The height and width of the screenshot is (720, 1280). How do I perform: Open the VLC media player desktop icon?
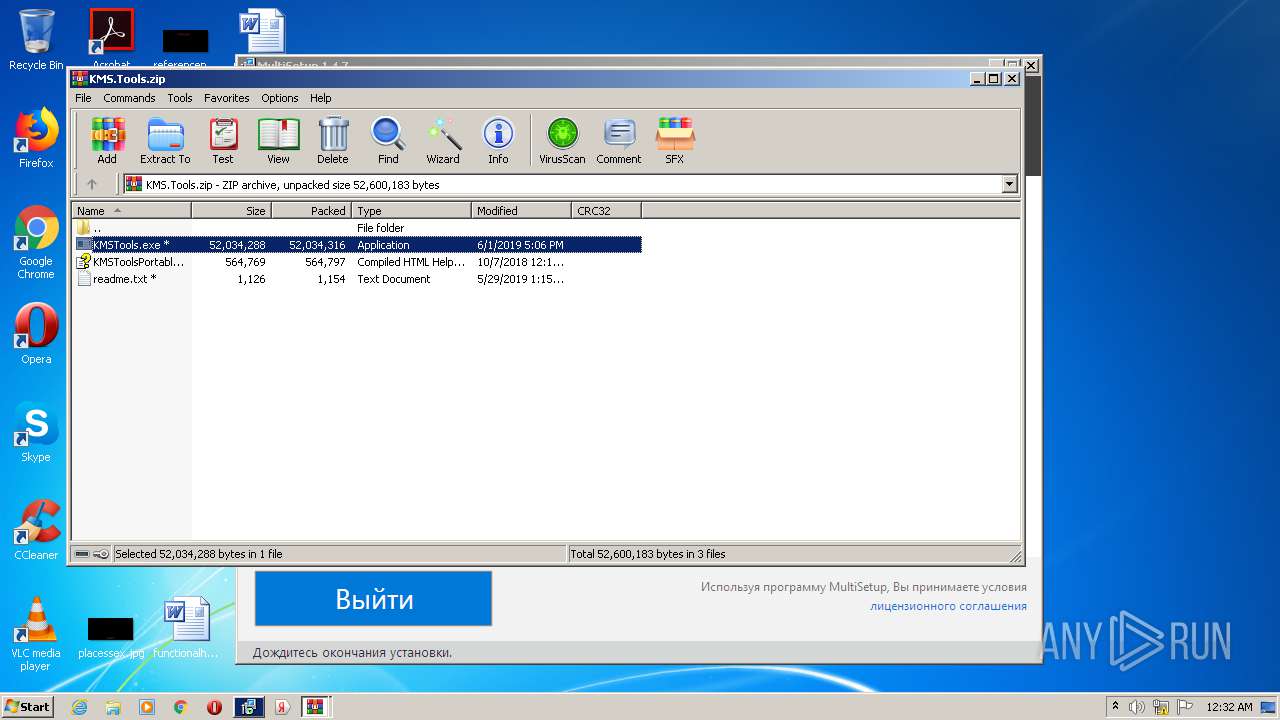pyautogui.click(x=36, y=634)
